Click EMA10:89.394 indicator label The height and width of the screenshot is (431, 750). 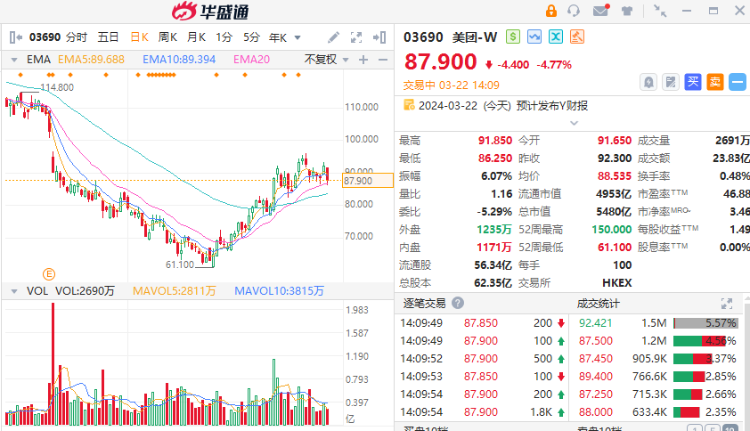pyautogui.click(x=179, y=59)
